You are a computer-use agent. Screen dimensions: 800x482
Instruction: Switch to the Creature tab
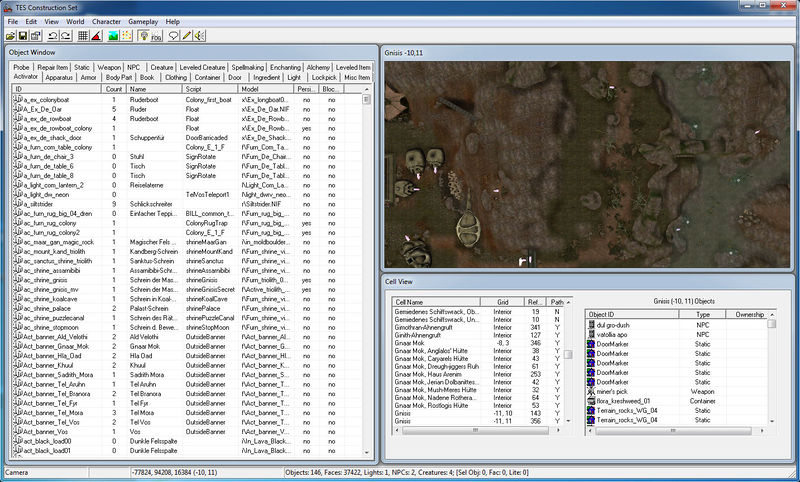[162, 66]
